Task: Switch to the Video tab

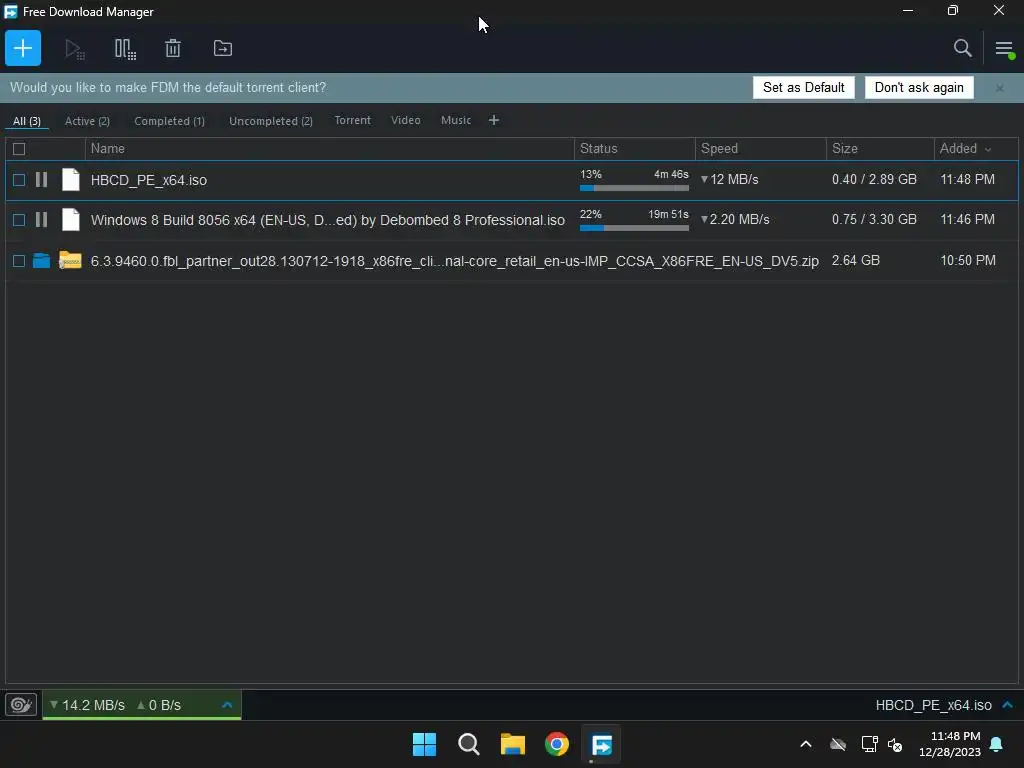Action: point(406,120)
